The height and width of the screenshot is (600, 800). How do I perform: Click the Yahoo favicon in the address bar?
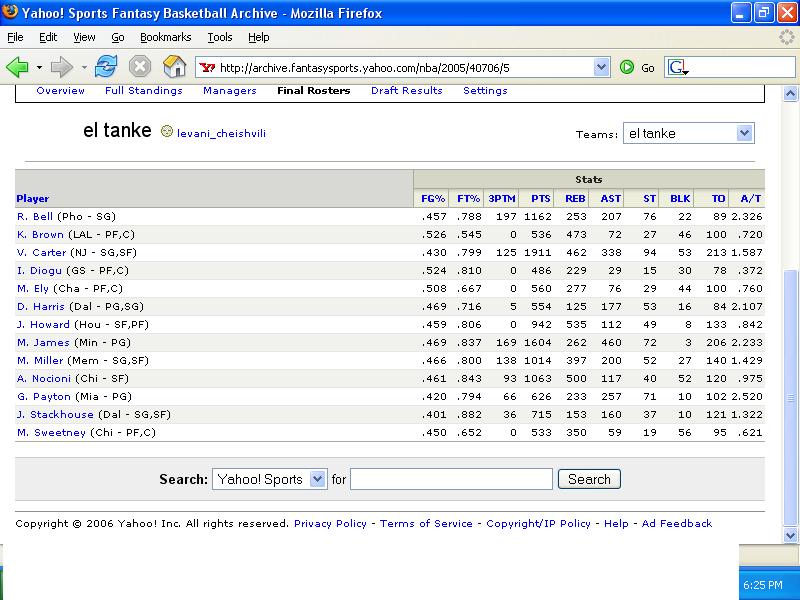pyautogui.click(x=207, y=67)
